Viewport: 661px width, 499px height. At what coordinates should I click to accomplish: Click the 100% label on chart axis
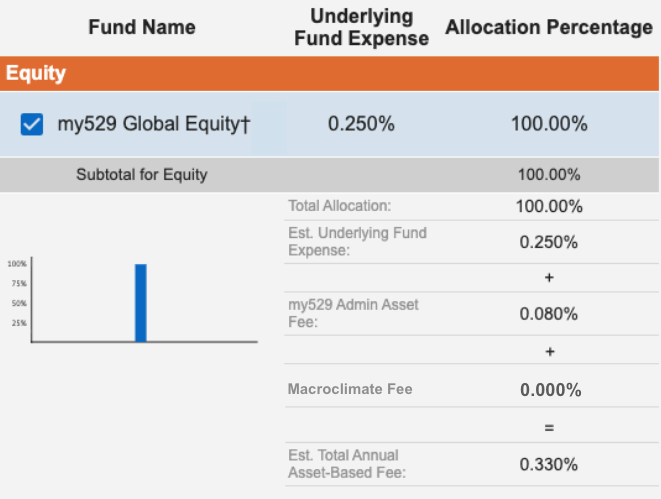coord(17,264)
